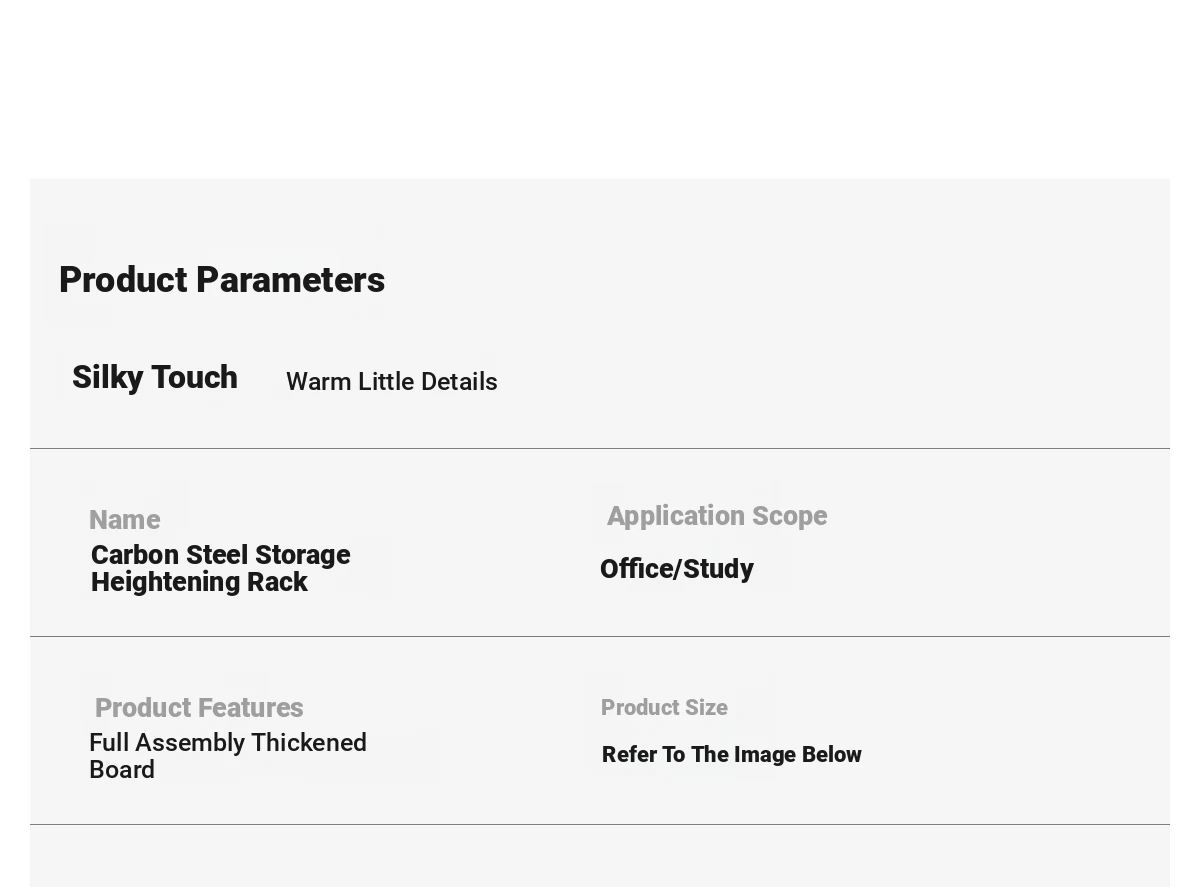Click the divider line below 'Silky Touch'
1200x887 pixels.
[x=600, y=448]
